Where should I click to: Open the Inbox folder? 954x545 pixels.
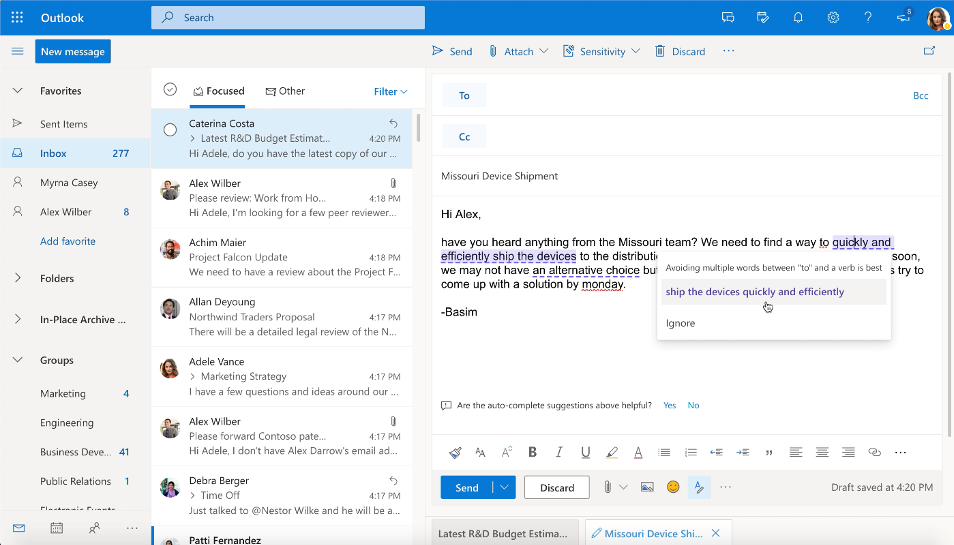pos(75,153)
